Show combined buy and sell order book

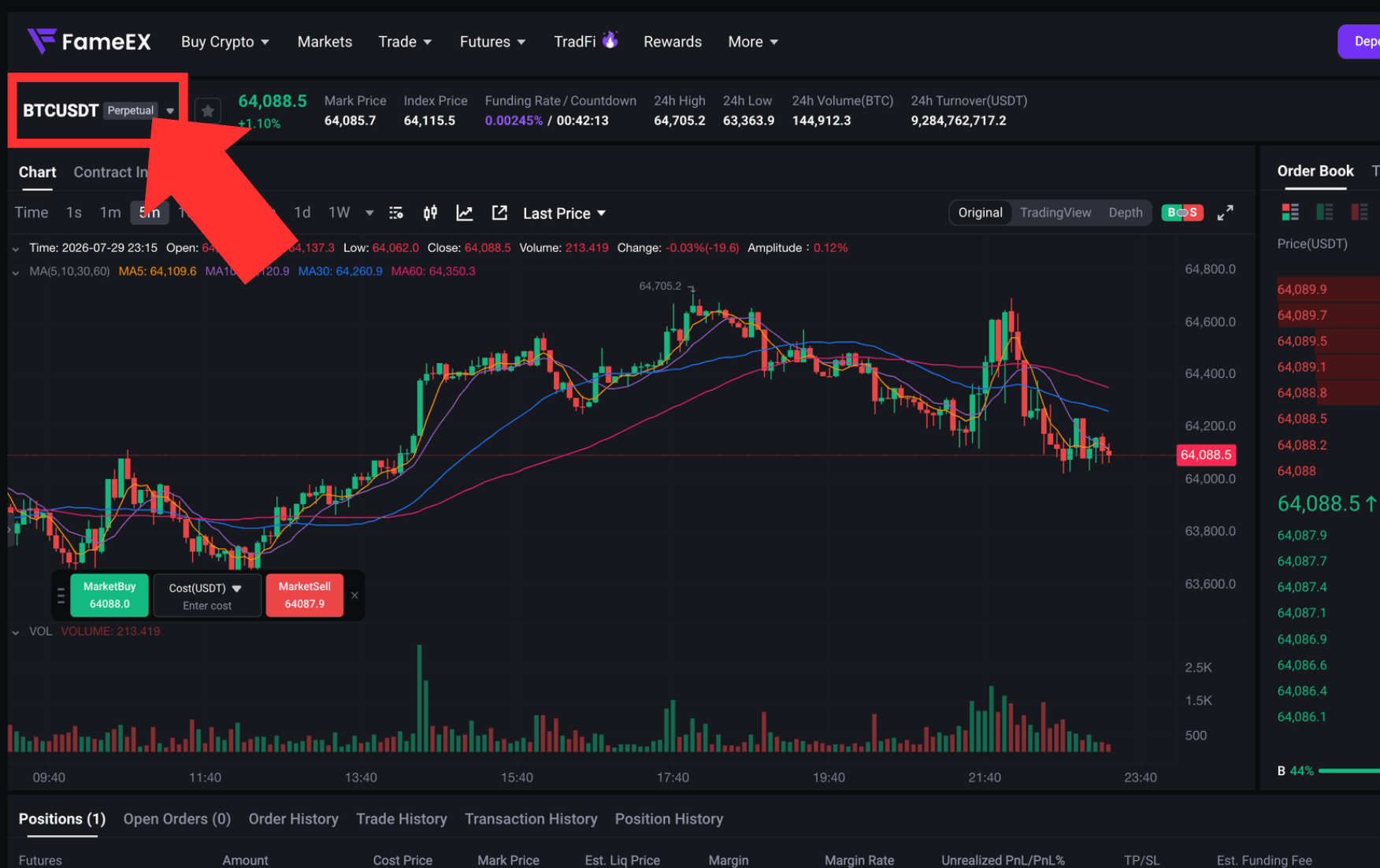pos(1290,212)
